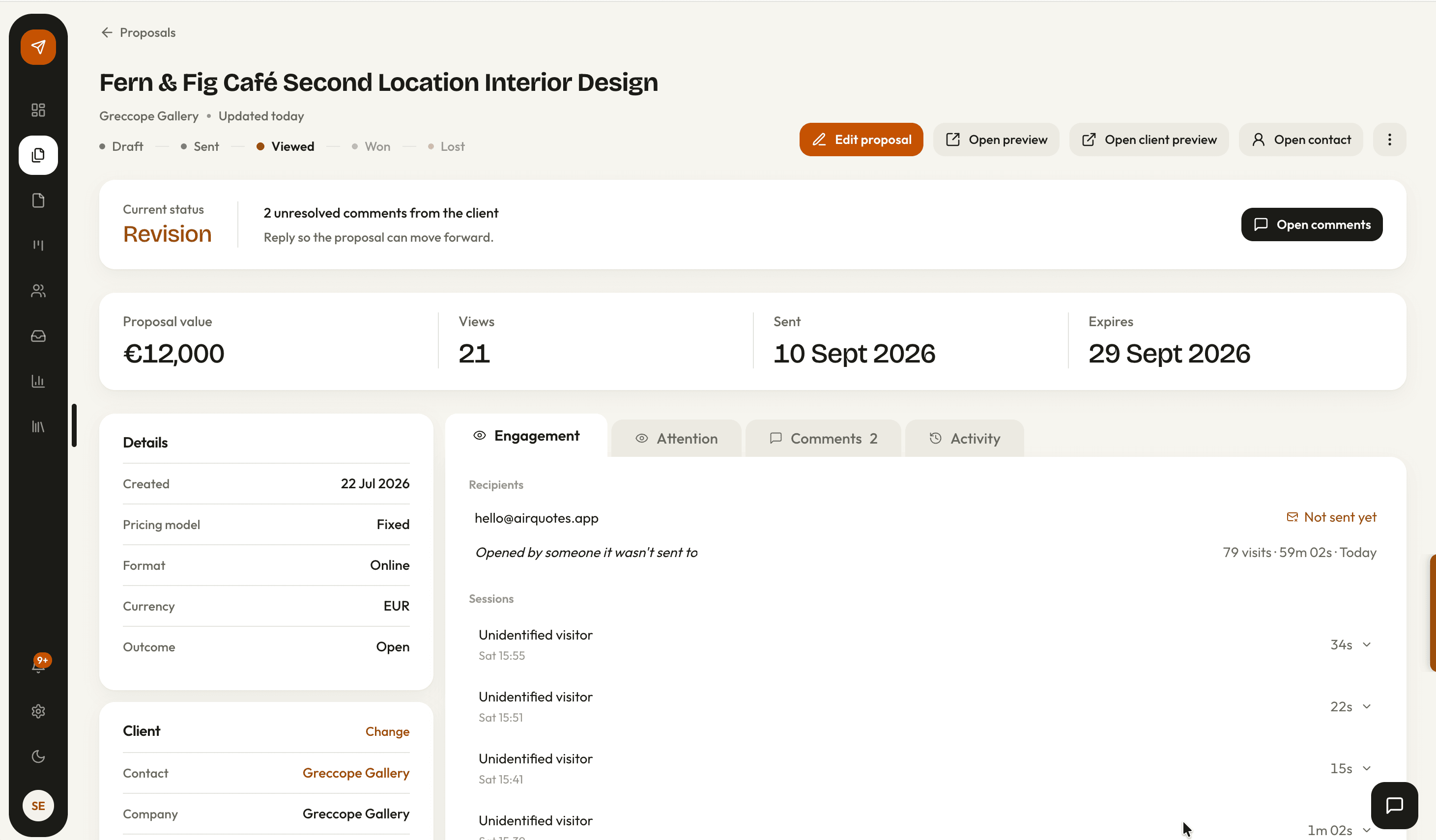Open the library books icon in sidebar
The width and height of the screenshot is (1436, 840).
click(38, 426)
